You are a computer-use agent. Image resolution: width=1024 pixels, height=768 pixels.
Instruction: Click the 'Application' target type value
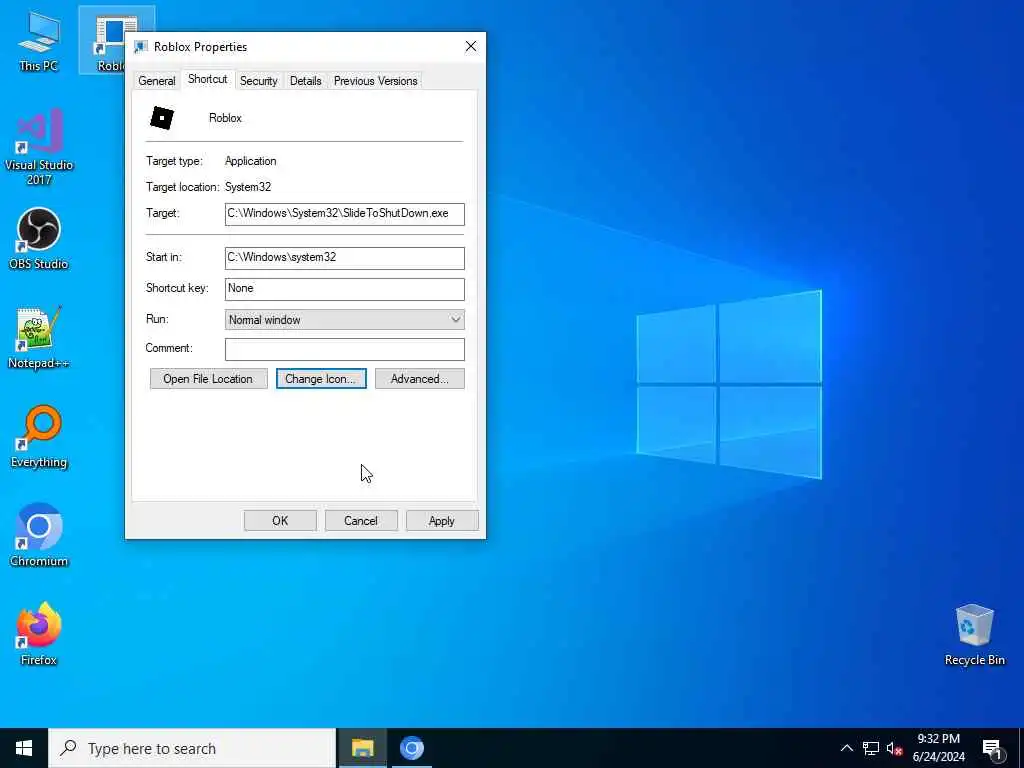coord(251,161)
